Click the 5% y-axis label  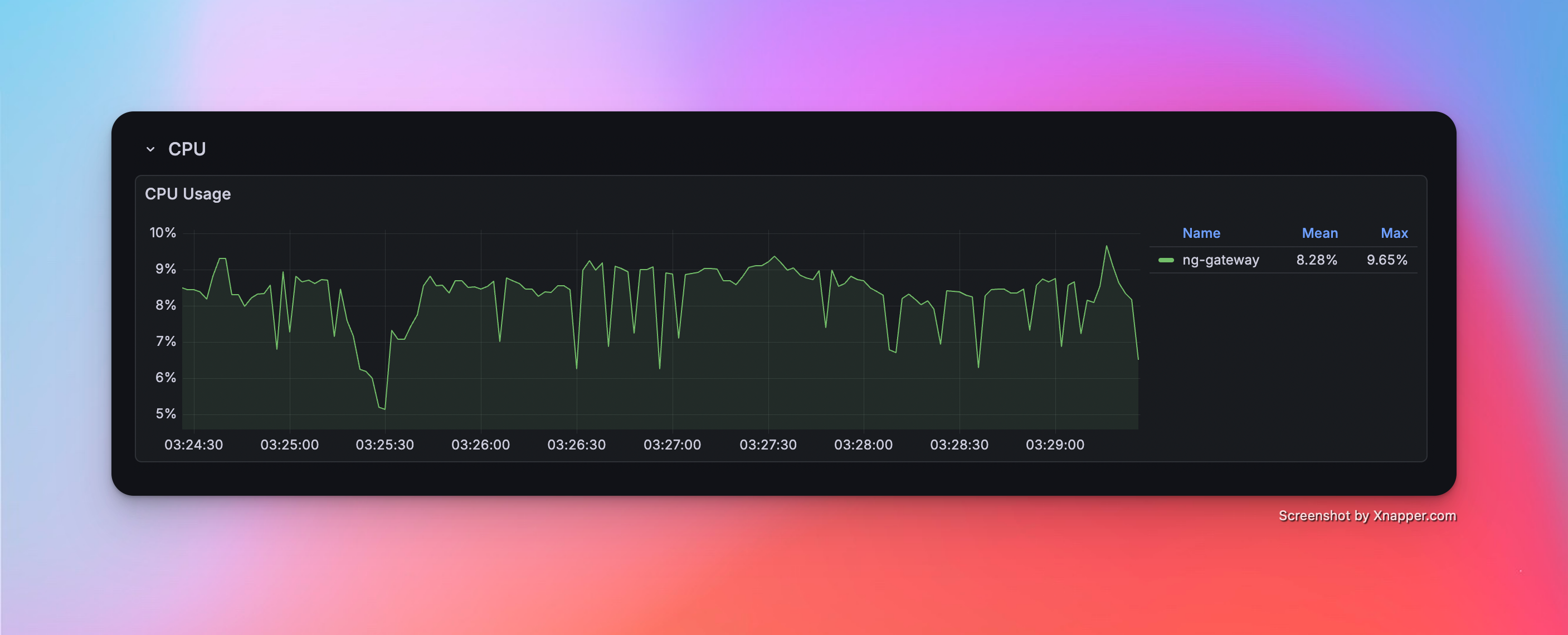coord(165,414)
